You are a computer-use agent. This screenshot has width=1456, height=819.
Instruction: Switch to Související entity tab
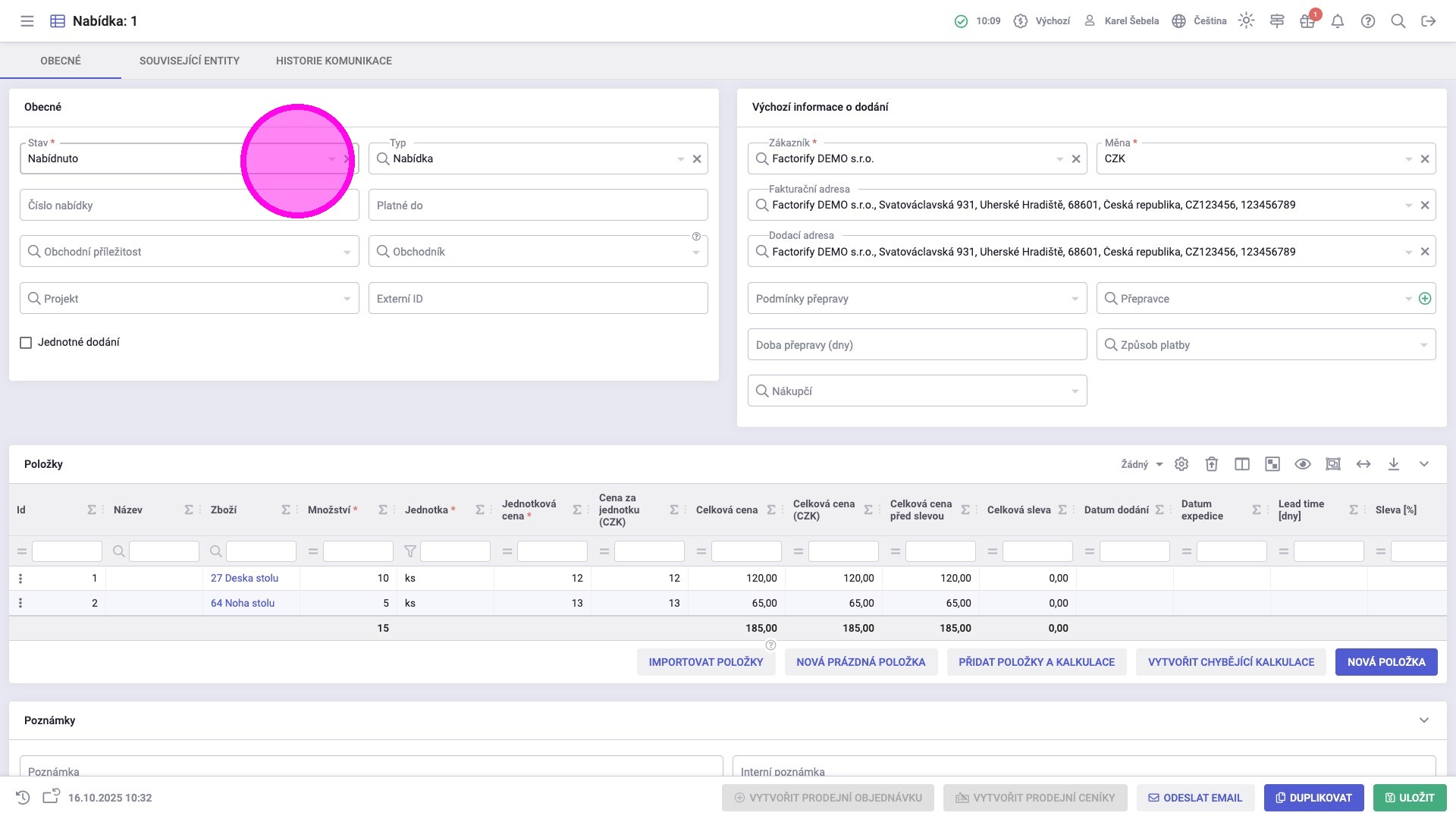190,61
